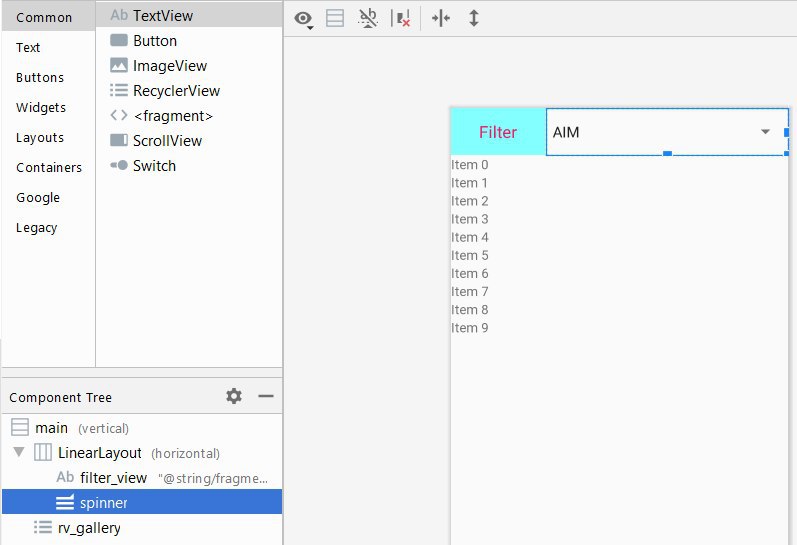Click Item 5 in preview list
797x545 pixels.
click(x=470, y=255)
